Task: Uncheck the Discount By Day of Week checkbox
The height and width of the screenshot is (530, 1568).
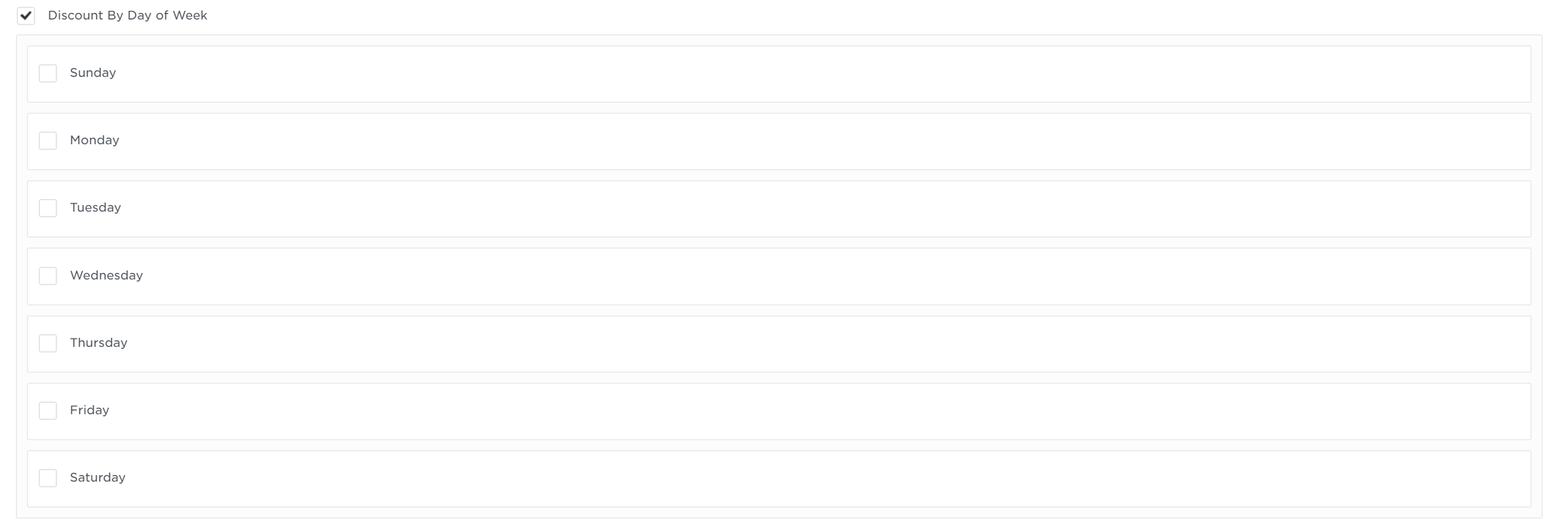Action: pos(26,15)
